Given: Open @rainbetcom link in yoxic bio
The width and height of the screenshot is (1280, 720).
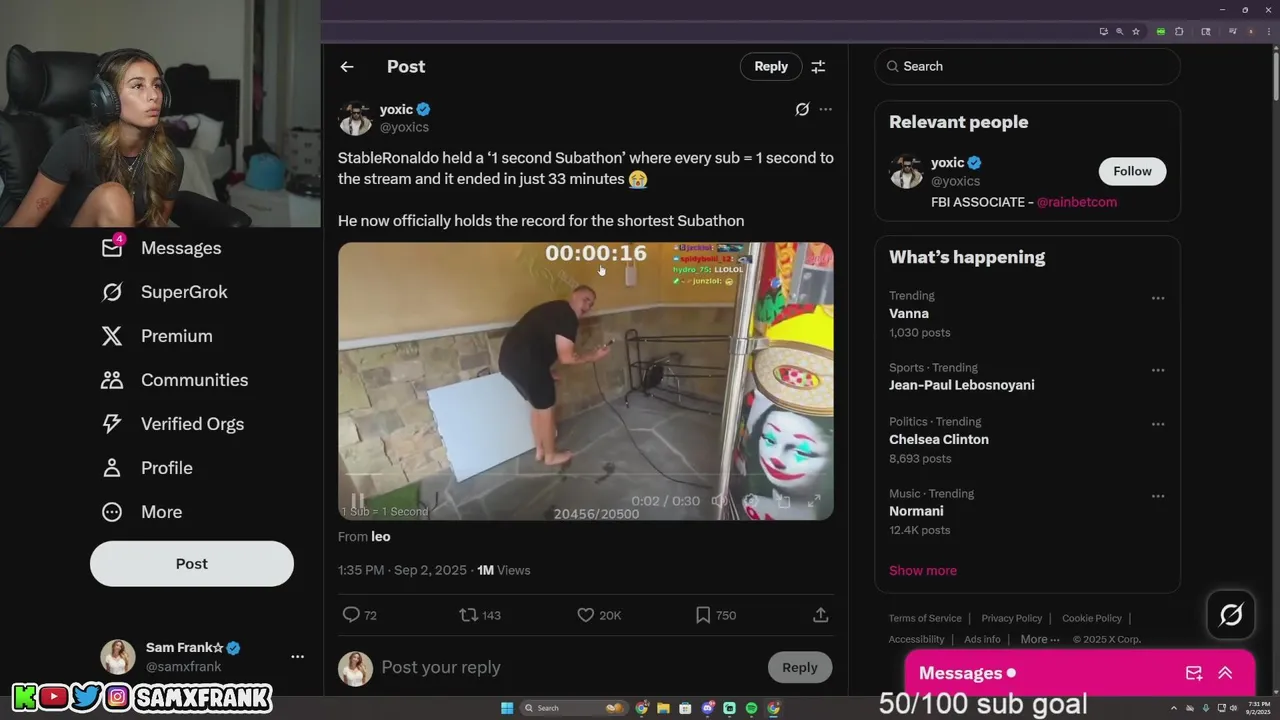Looking at the screenshot, I should [1076, 202].
